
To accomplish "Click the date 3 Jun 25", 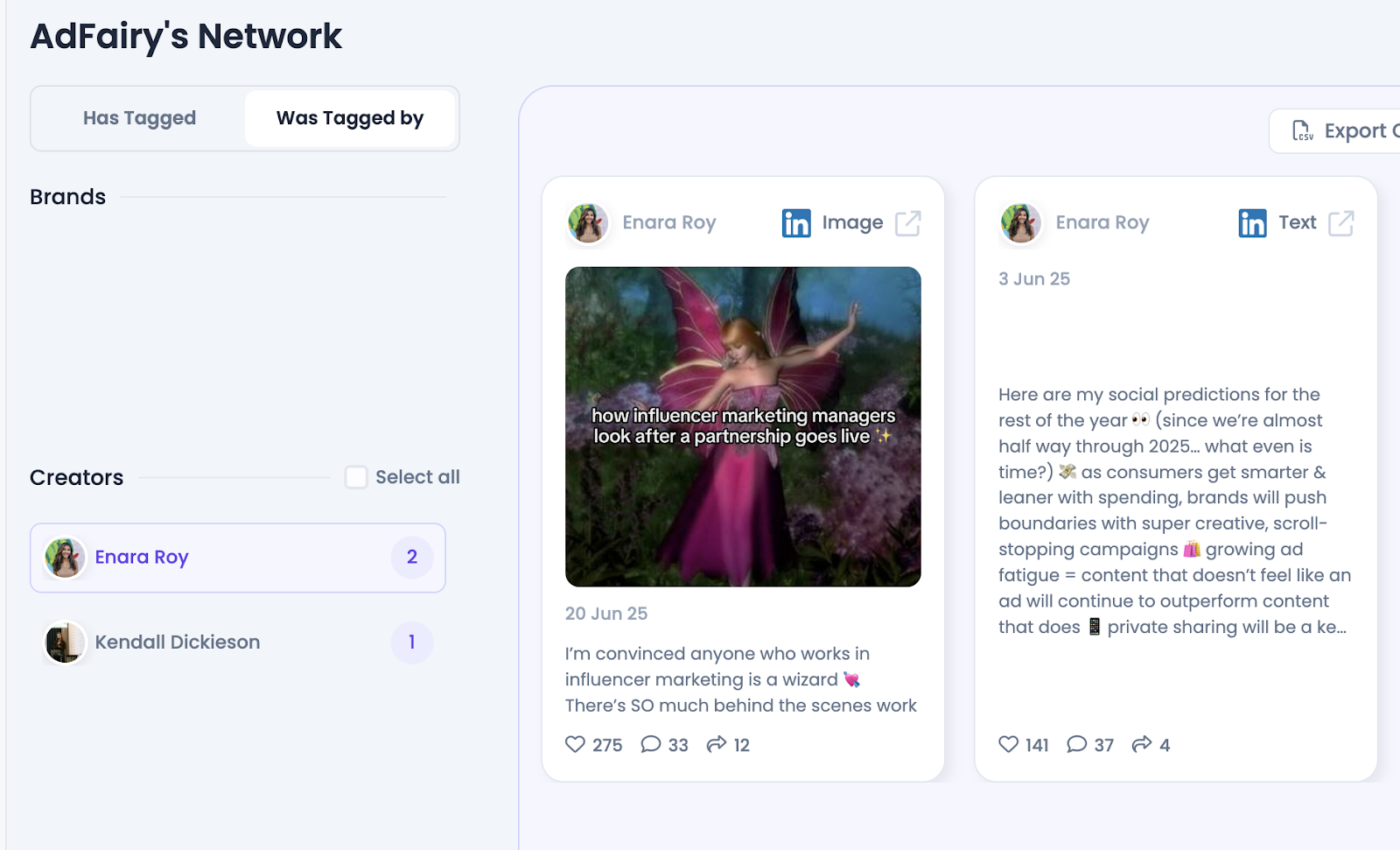I will (x=1034, y=279).
